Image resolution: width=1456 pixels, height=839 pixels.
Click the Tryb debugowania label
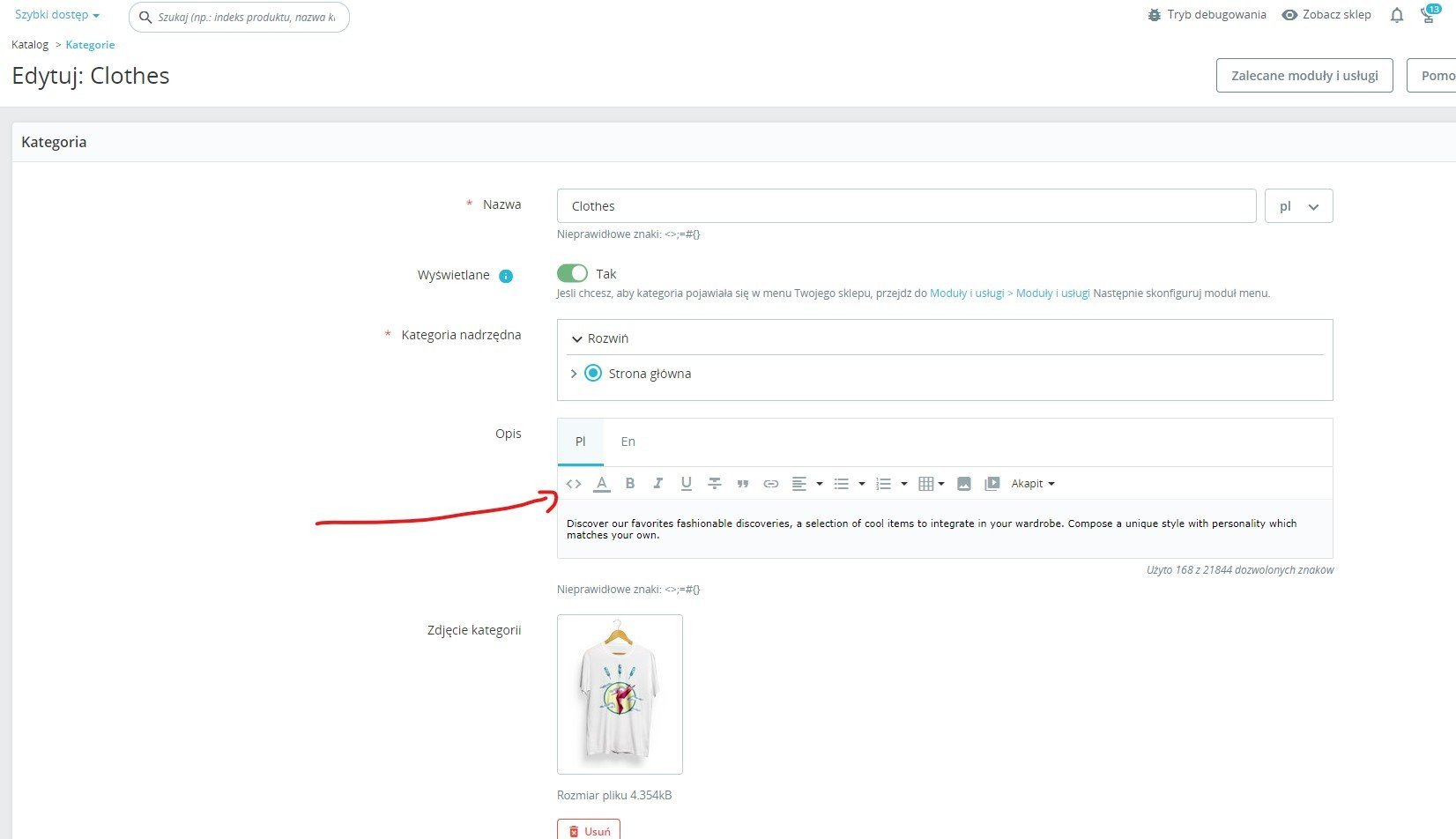pyautogui.click(x=1217, y=15)
